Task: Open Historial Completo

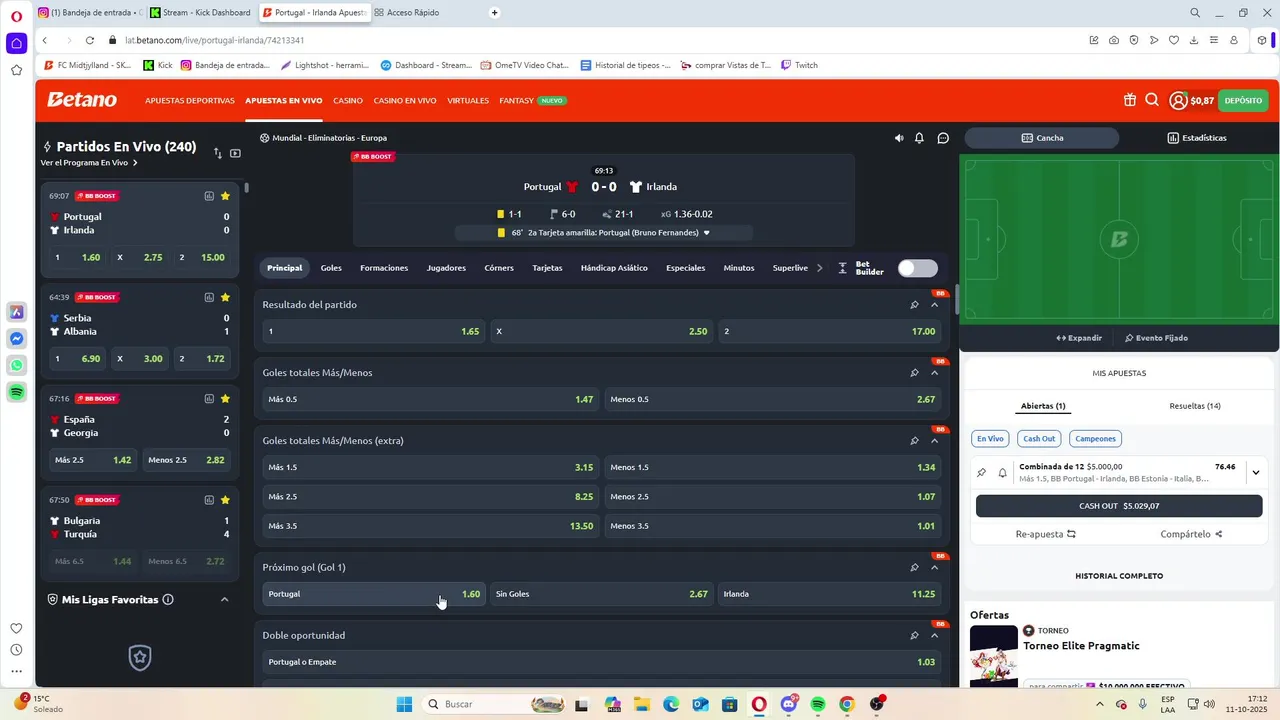Action: (1119, 576)
